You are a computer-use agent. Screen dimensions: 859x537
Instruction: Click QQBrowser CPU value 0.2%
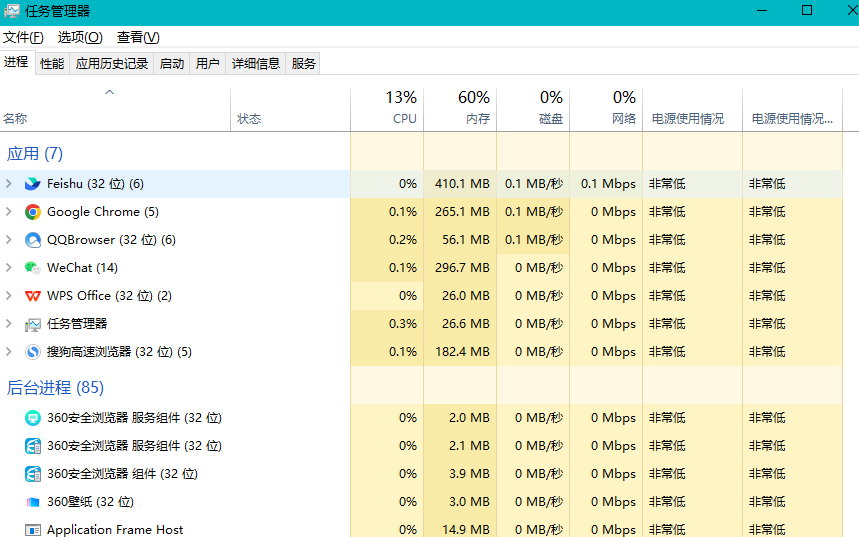coord(403,239)
